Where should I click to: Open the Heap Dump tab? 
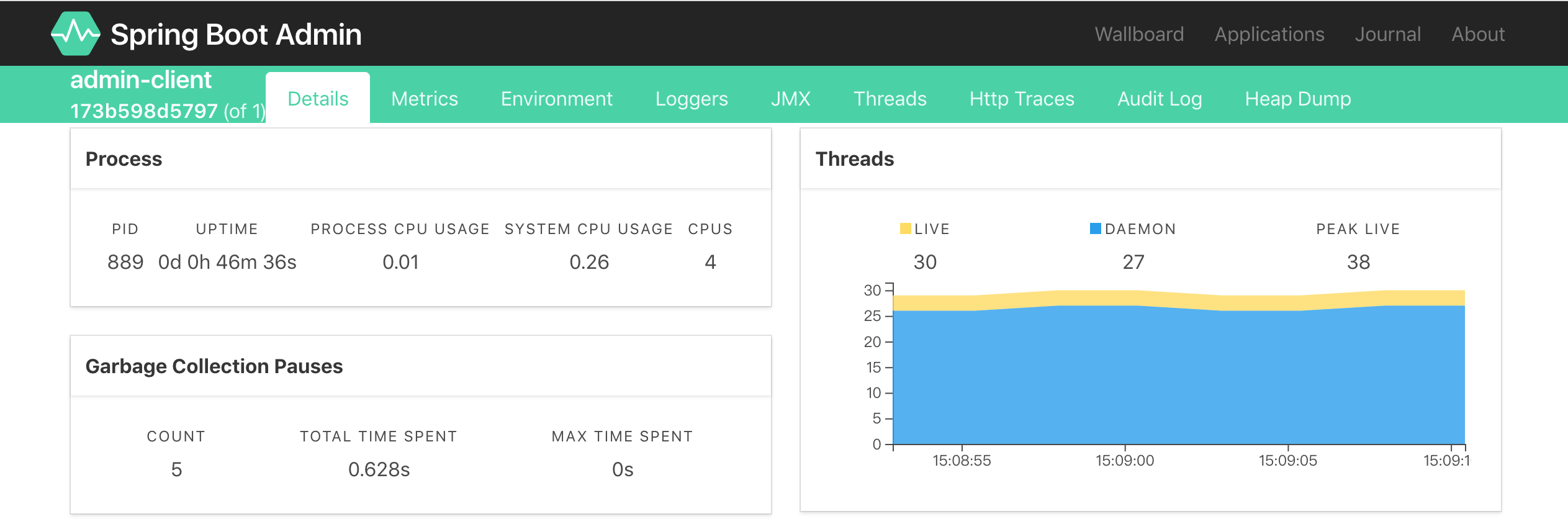pyautogui.click(x=1298, y=99)
